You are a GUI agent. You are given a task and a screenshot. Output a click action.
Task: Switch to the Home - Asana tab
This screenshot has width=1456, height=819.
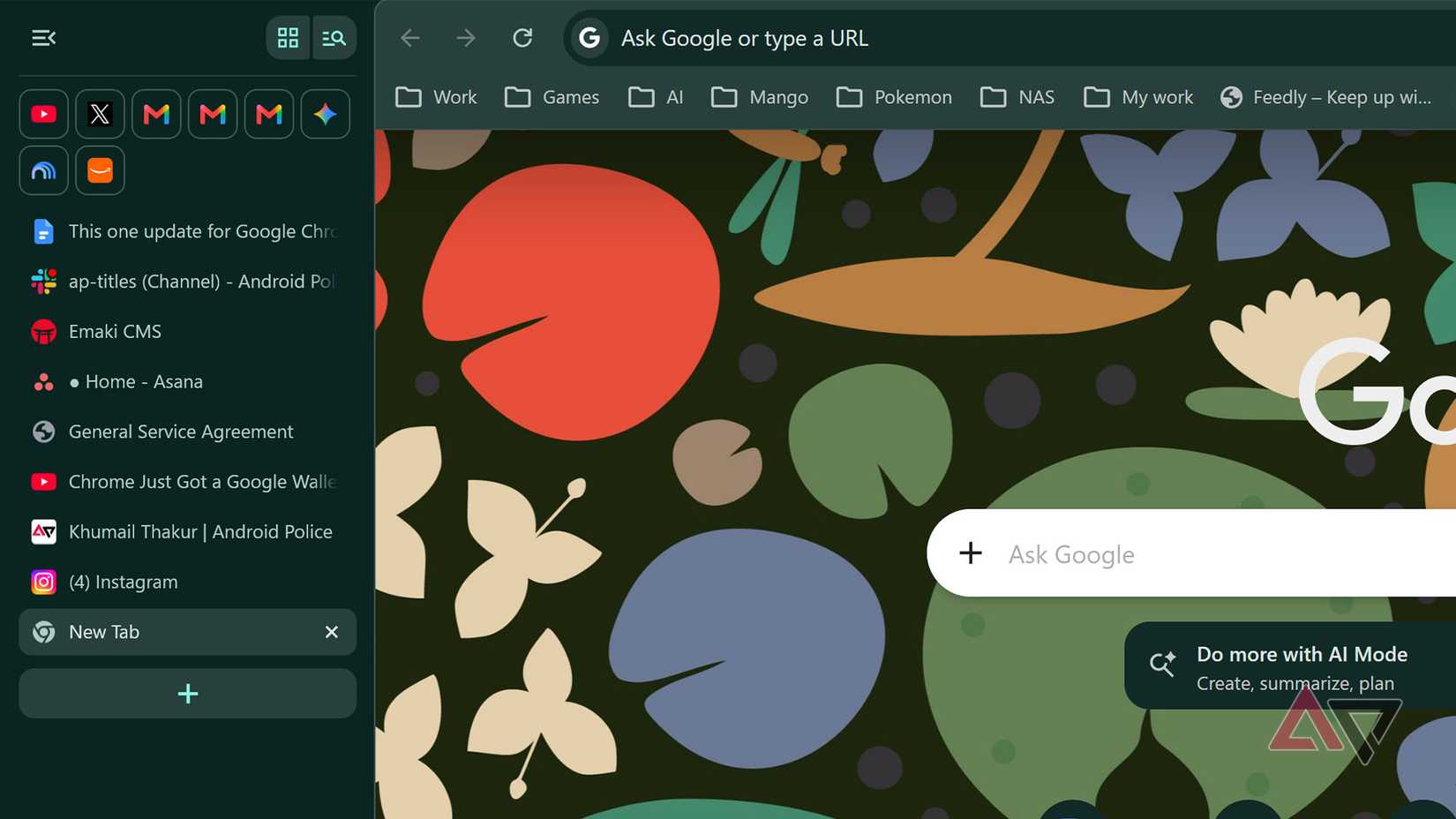coord(188,382)
